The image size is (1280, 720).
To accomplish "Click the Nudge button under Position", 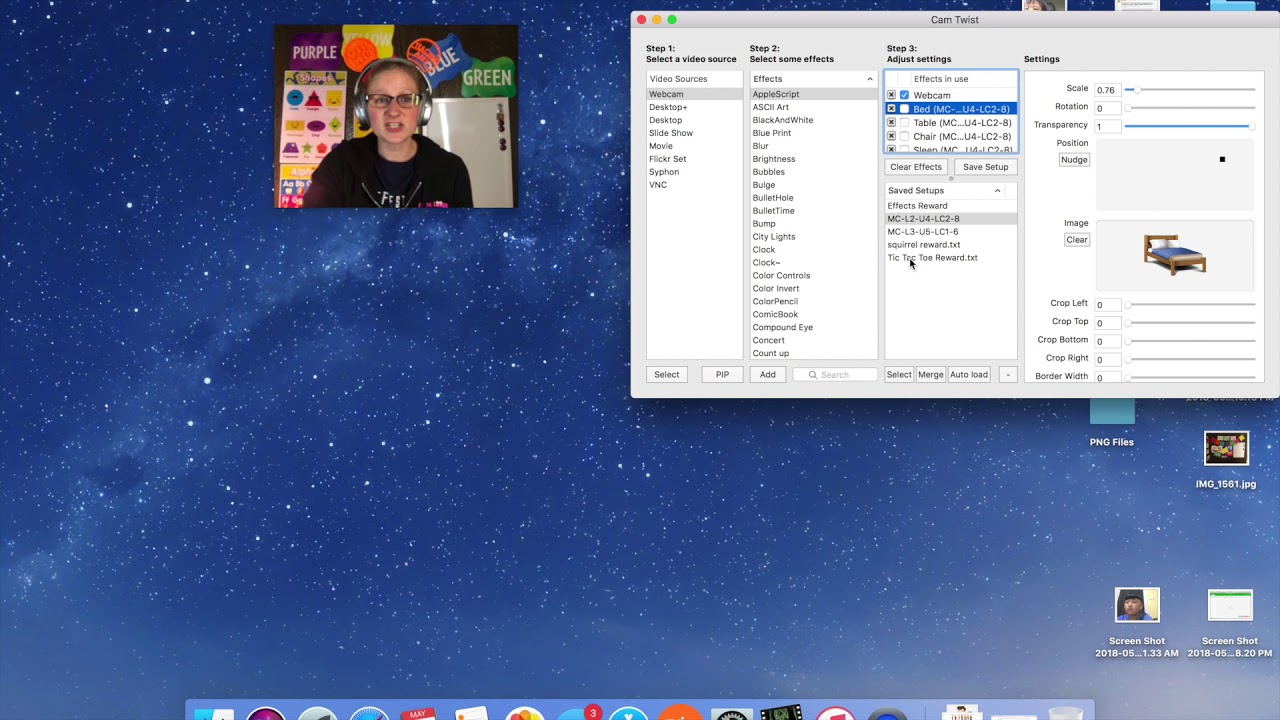I will coord(1074,160).
